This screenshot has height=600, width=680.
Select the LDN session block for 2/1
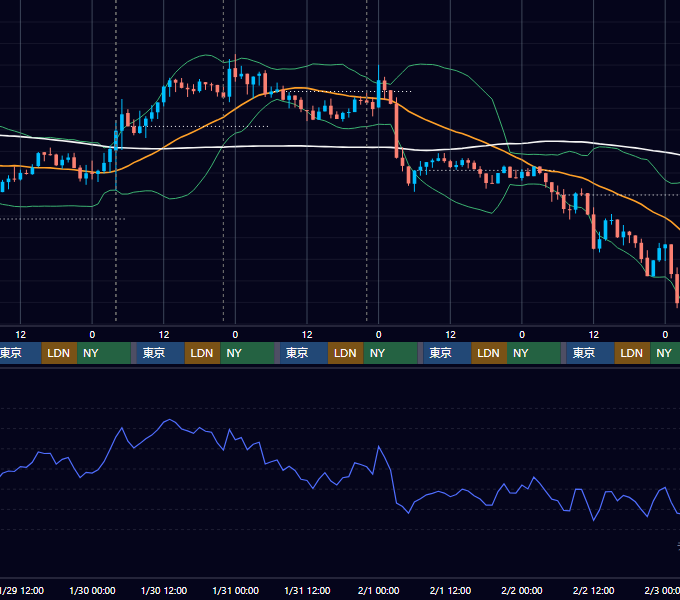[489, 353]
